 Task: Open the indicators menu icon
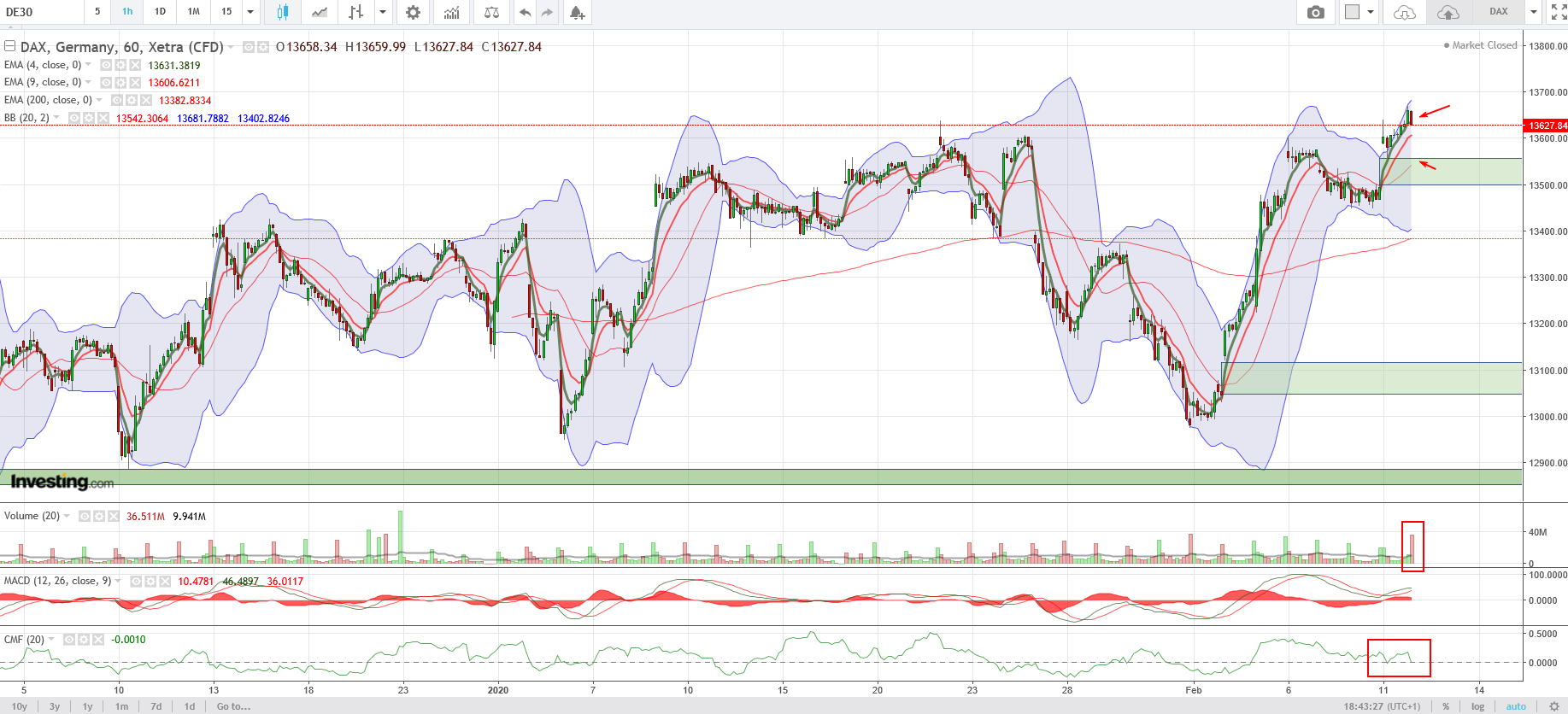pyautogui.click(x=451, y=12)
